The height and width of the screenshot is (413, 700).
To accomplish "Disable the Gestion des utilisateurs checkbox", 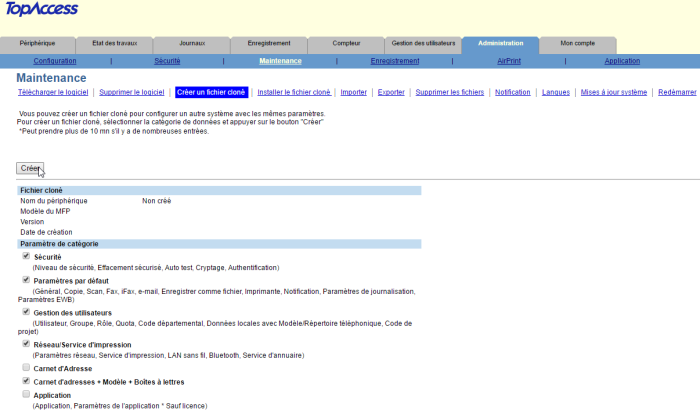I will [26, 312].
